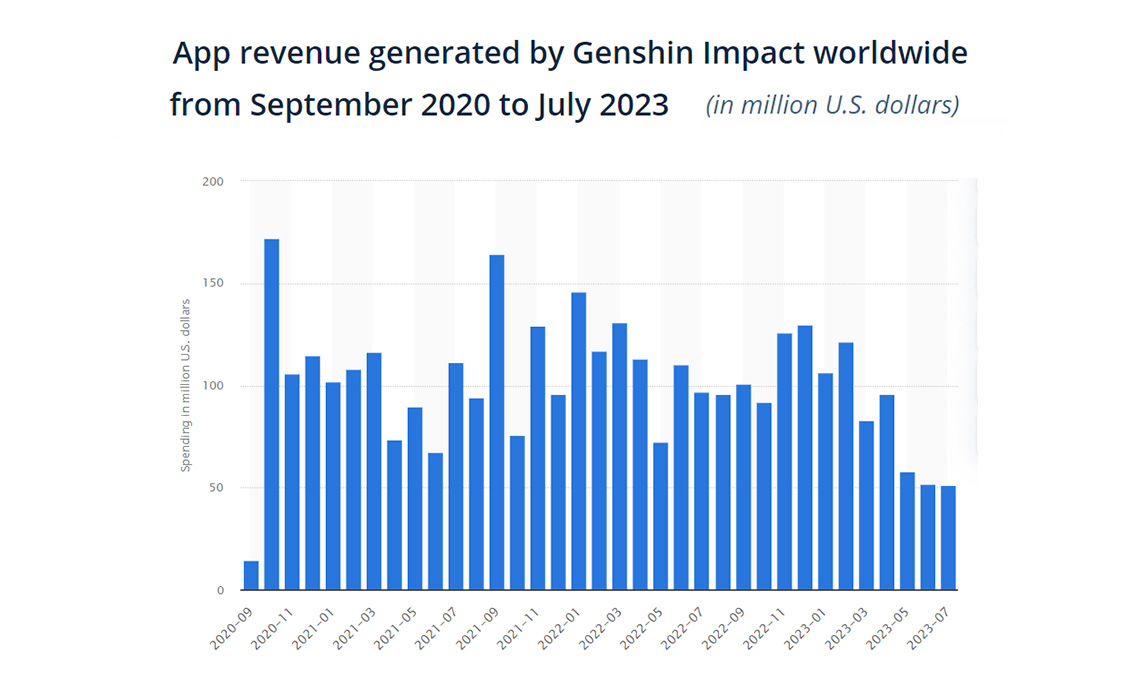Select the y-axis tick value 50
The image size is (1140, 700).
(216, 488)
